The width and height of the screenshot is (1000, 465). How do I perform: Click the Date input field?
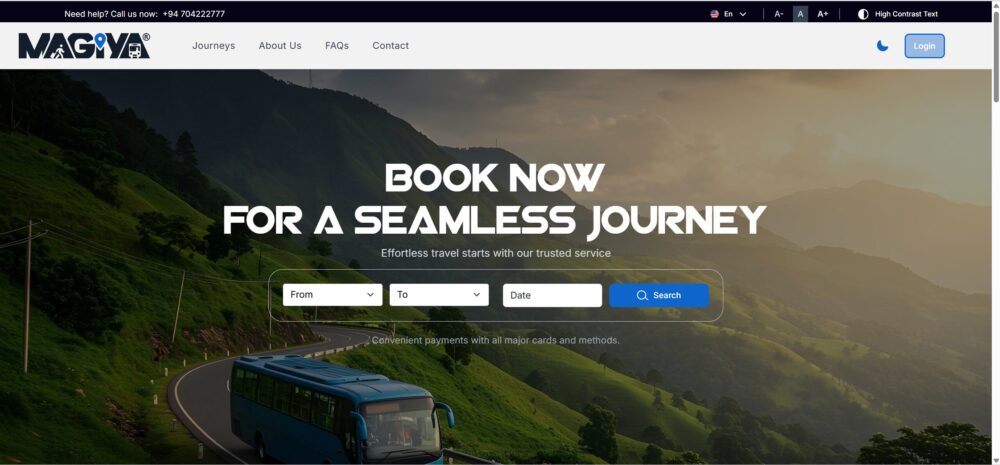(x=552, y=295)
